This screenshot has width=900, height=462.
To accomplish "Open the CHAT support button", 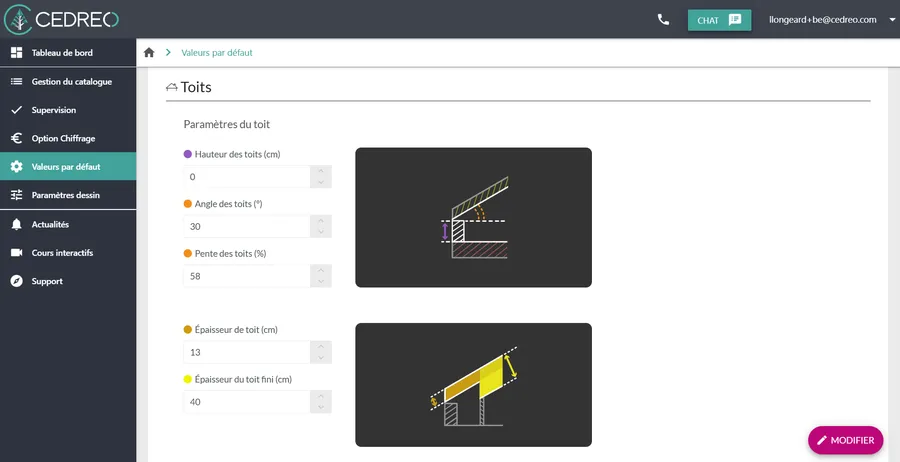I will coord(719,19).
